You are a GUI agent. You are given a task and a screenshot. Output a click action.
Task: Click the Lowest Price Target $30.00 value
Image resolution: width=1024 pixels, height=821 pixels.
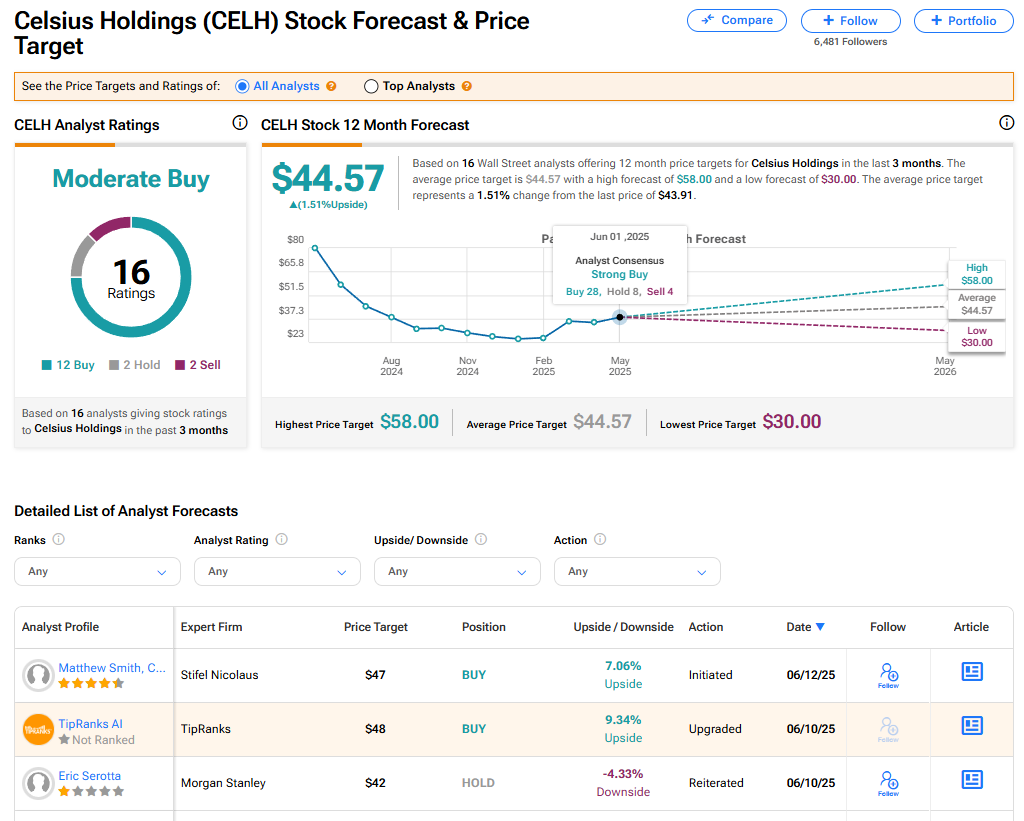[x=792, y=422]
